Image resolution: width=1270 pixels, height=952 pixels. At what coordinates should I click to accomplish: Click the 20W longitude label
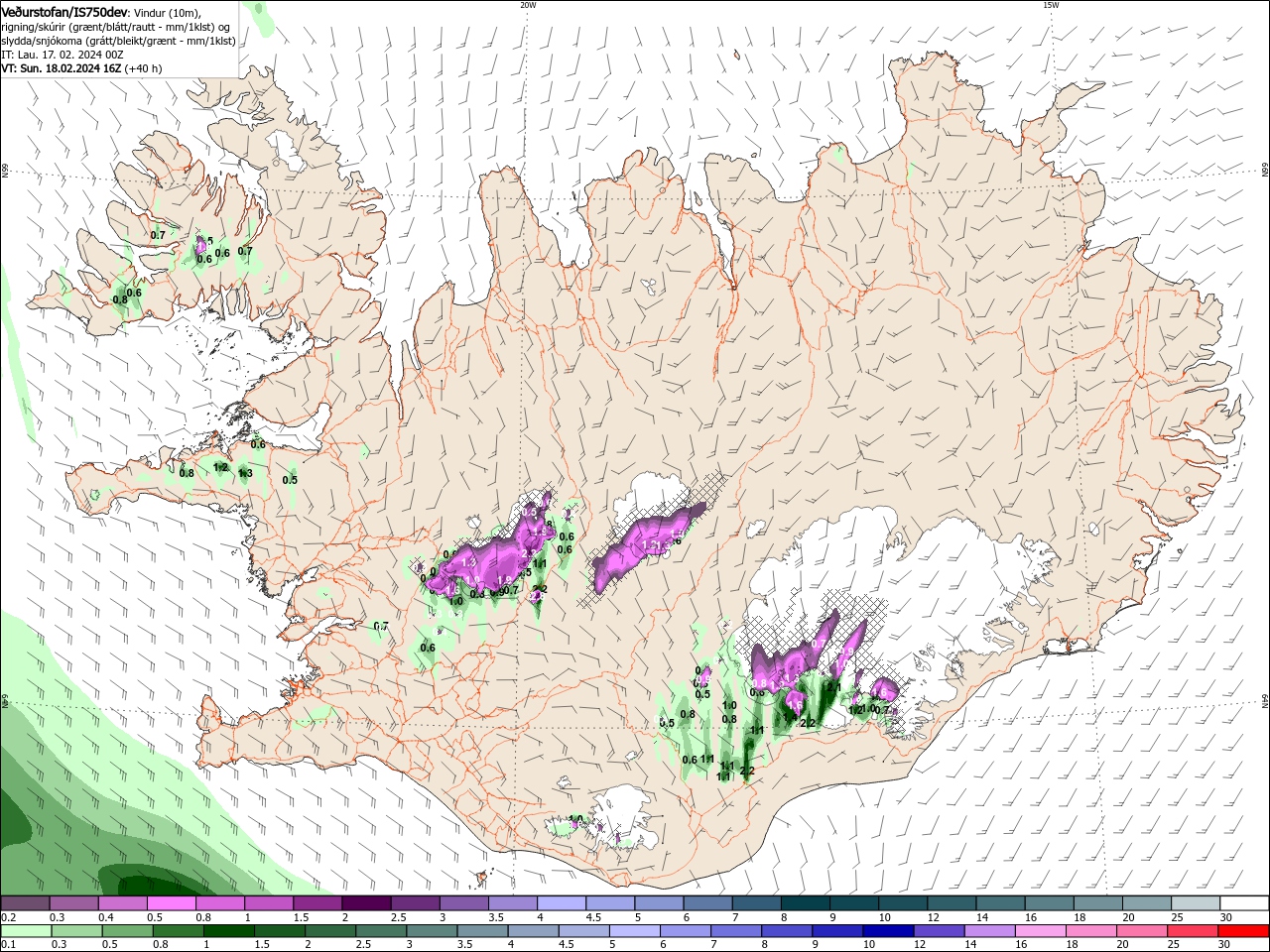[x=528, y=5]
